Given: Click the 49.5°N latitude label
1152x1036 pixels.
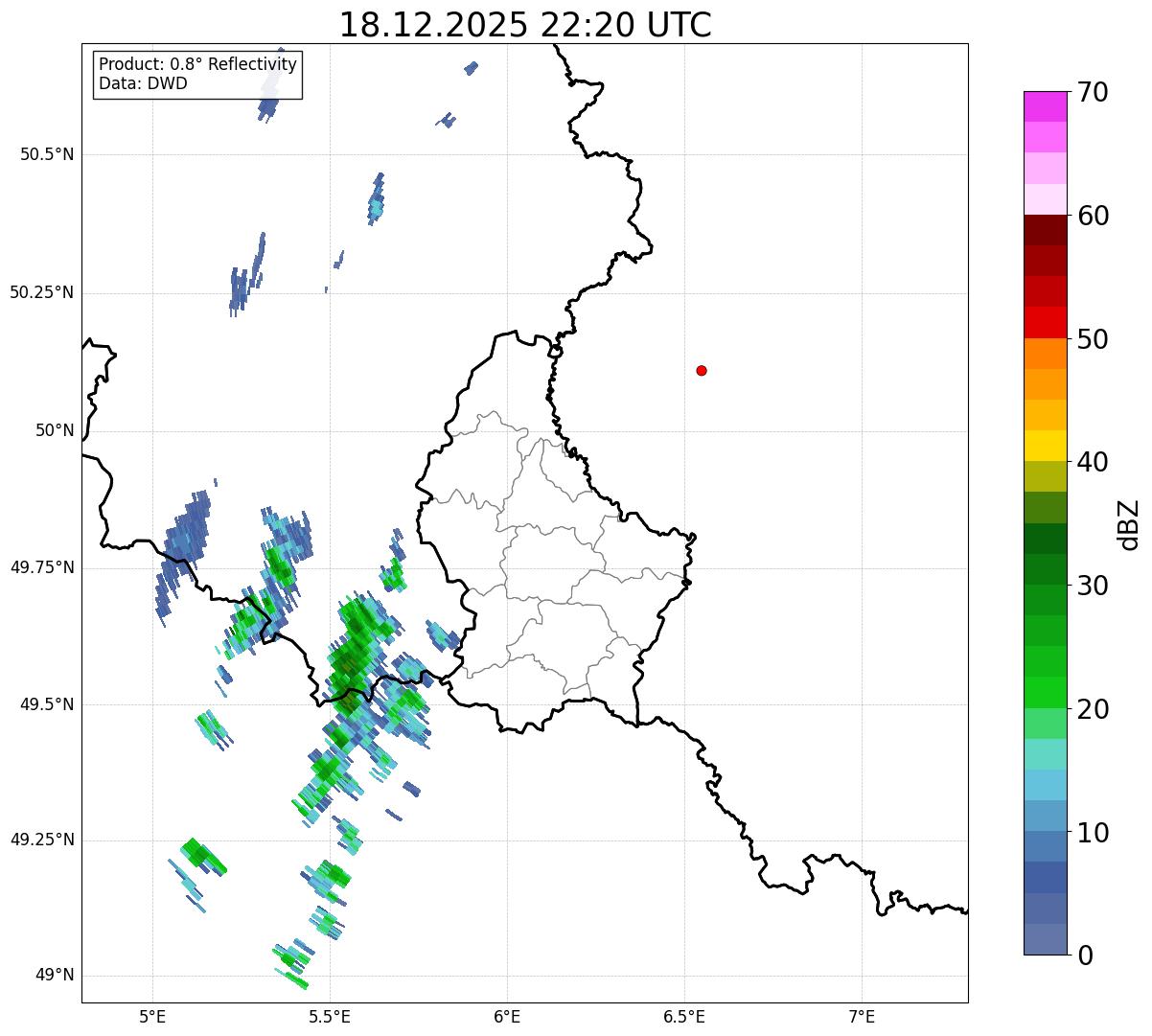Looking at the screenshot, I should coord(47,704).
